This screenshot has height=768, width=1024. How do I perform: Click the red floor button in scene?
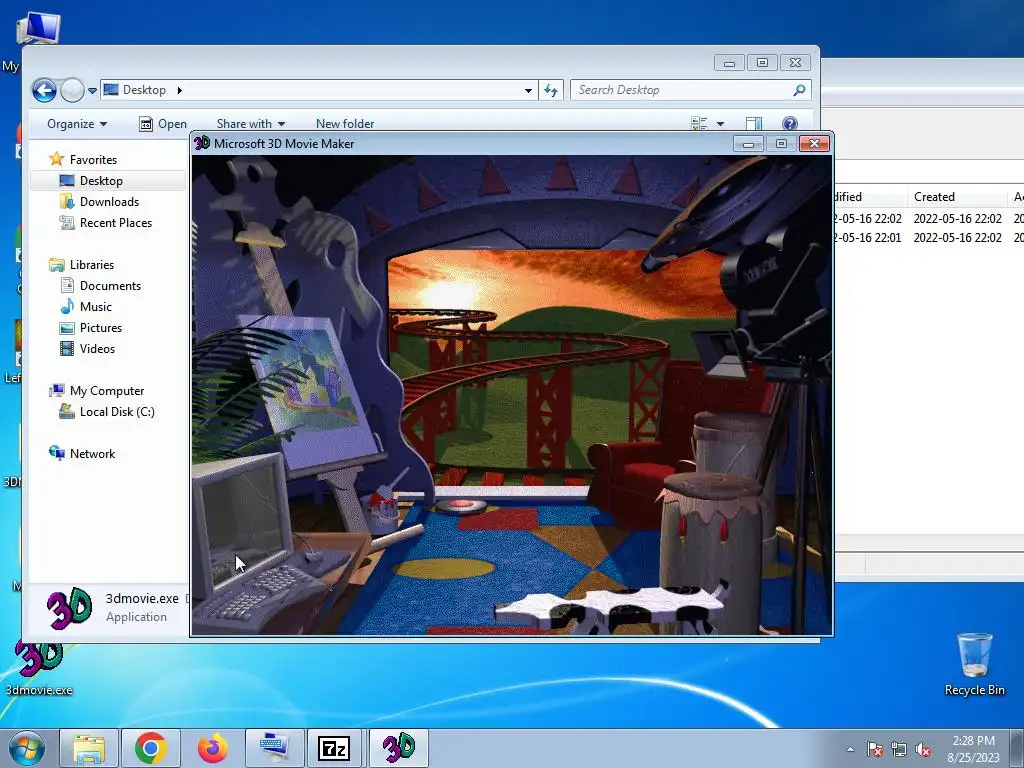461,505
